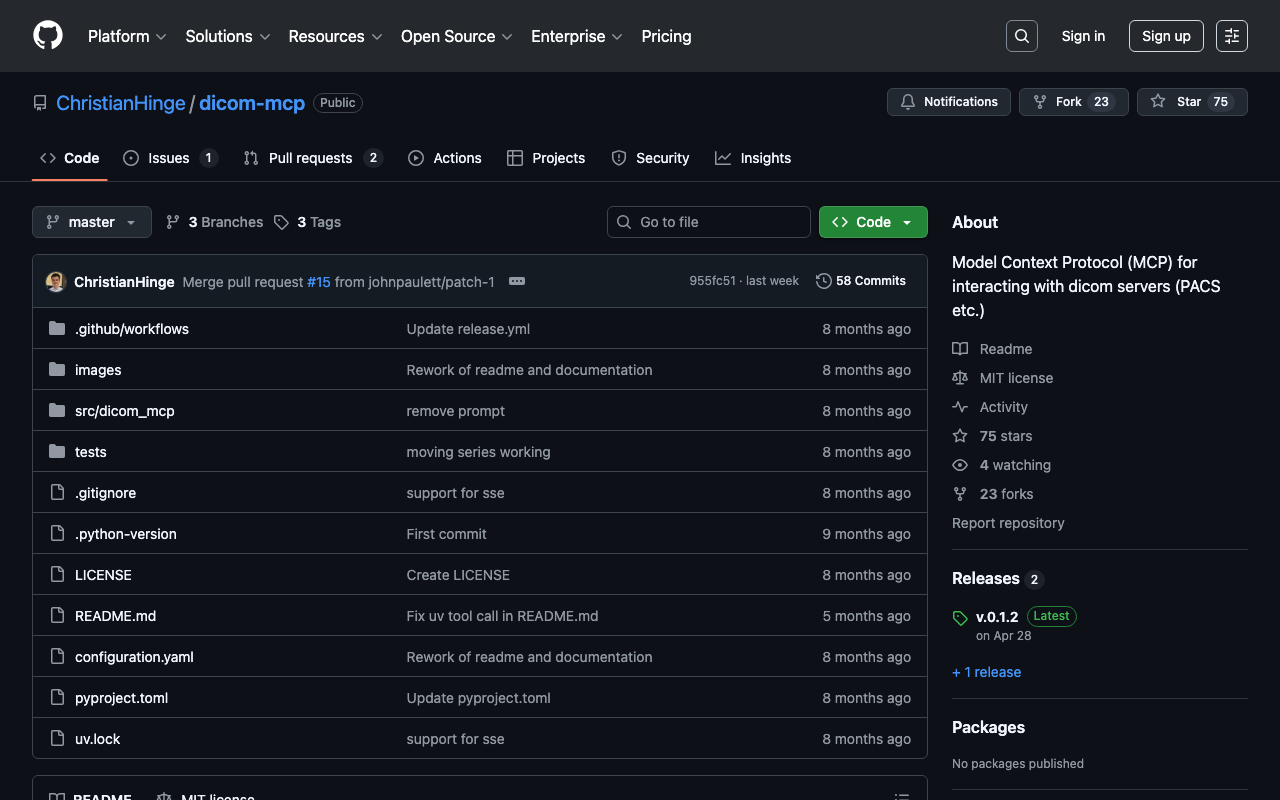Click ChristianHinge's avatar in commit row
This screenshot has height=800, width=1280.
(56, 282)
